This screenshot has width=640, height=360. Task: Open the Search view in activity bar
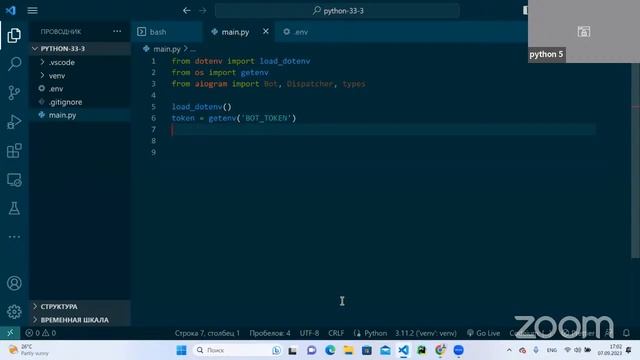click(14, 64)
